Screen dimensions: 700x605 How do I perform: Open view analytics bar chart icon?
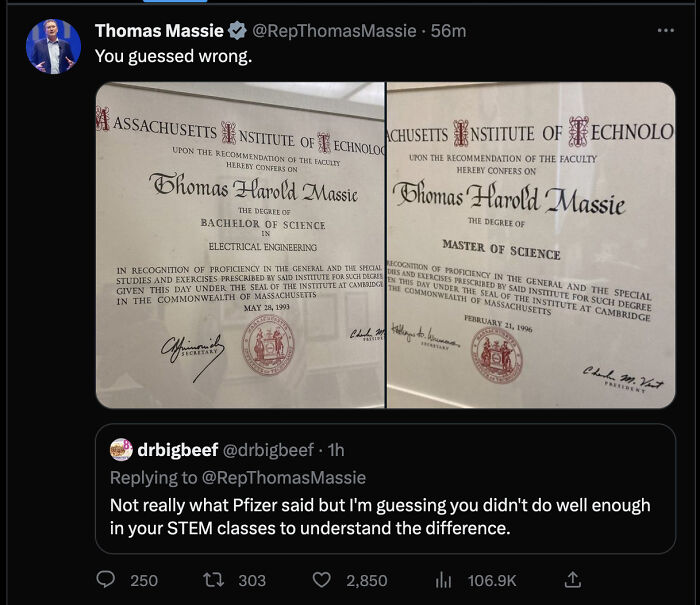(443, 580)
